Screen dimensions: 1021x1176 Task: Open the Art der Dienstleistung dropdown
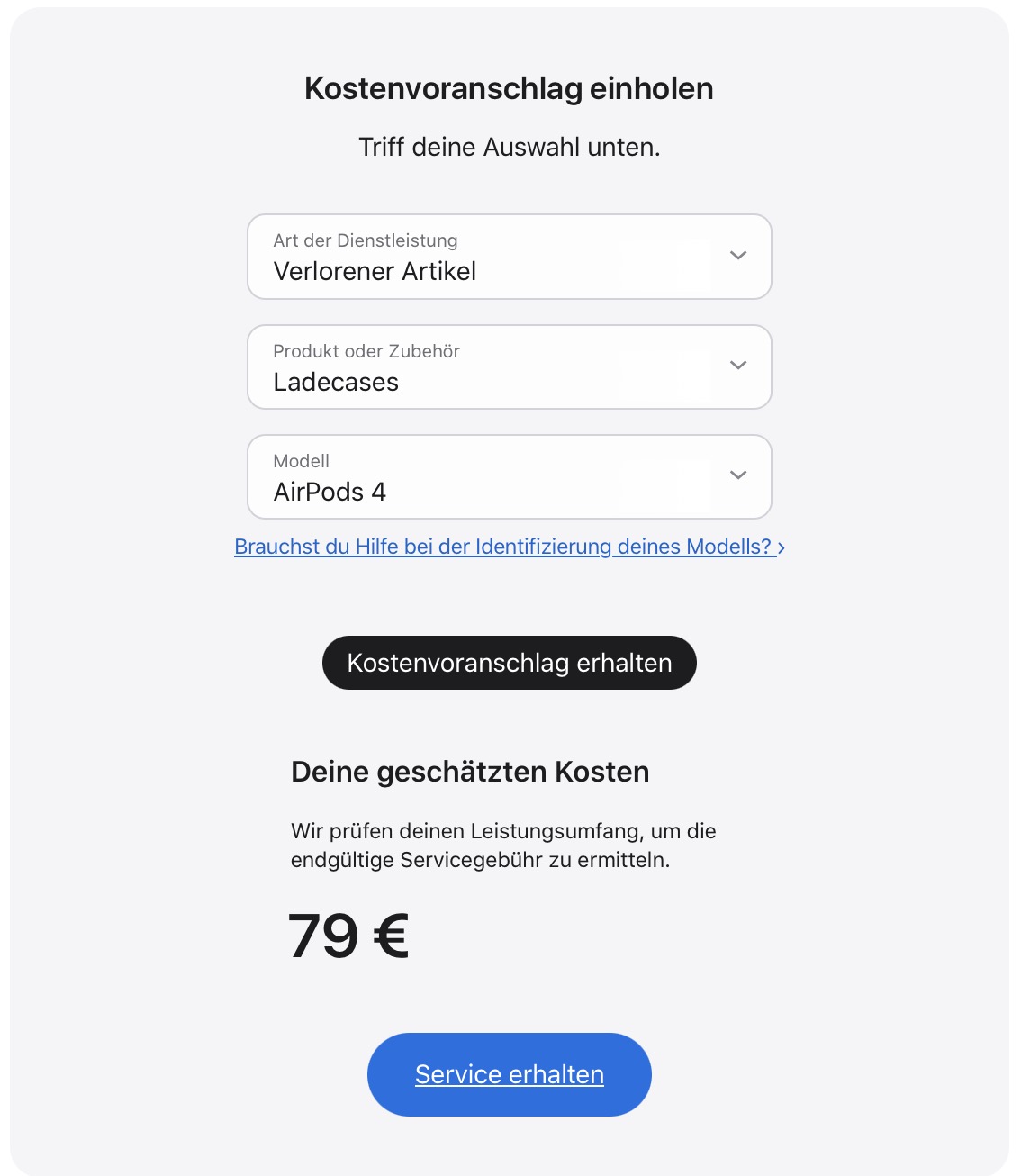pos(509,257)
